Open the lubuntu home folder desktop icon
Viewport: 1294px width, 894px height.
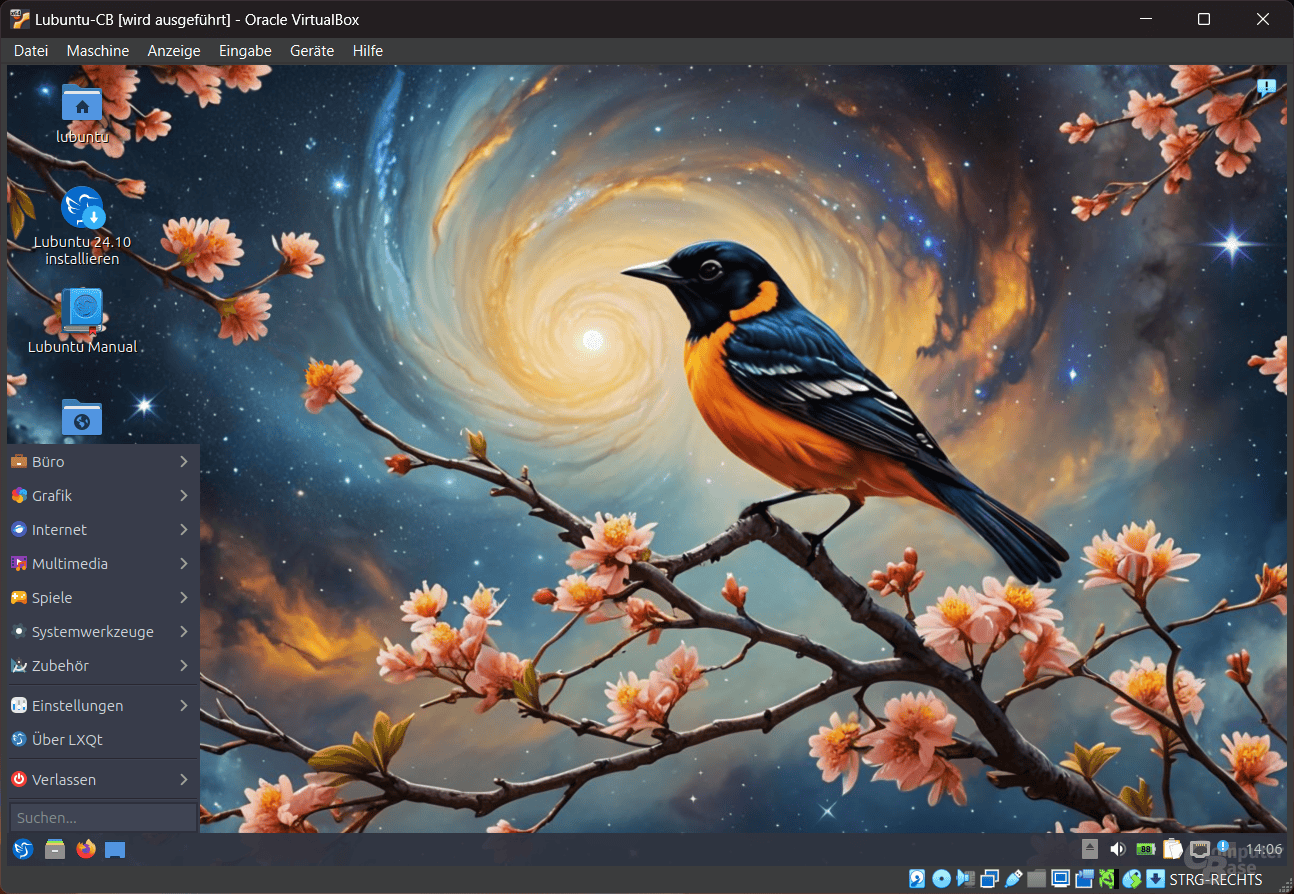(82, 113)
